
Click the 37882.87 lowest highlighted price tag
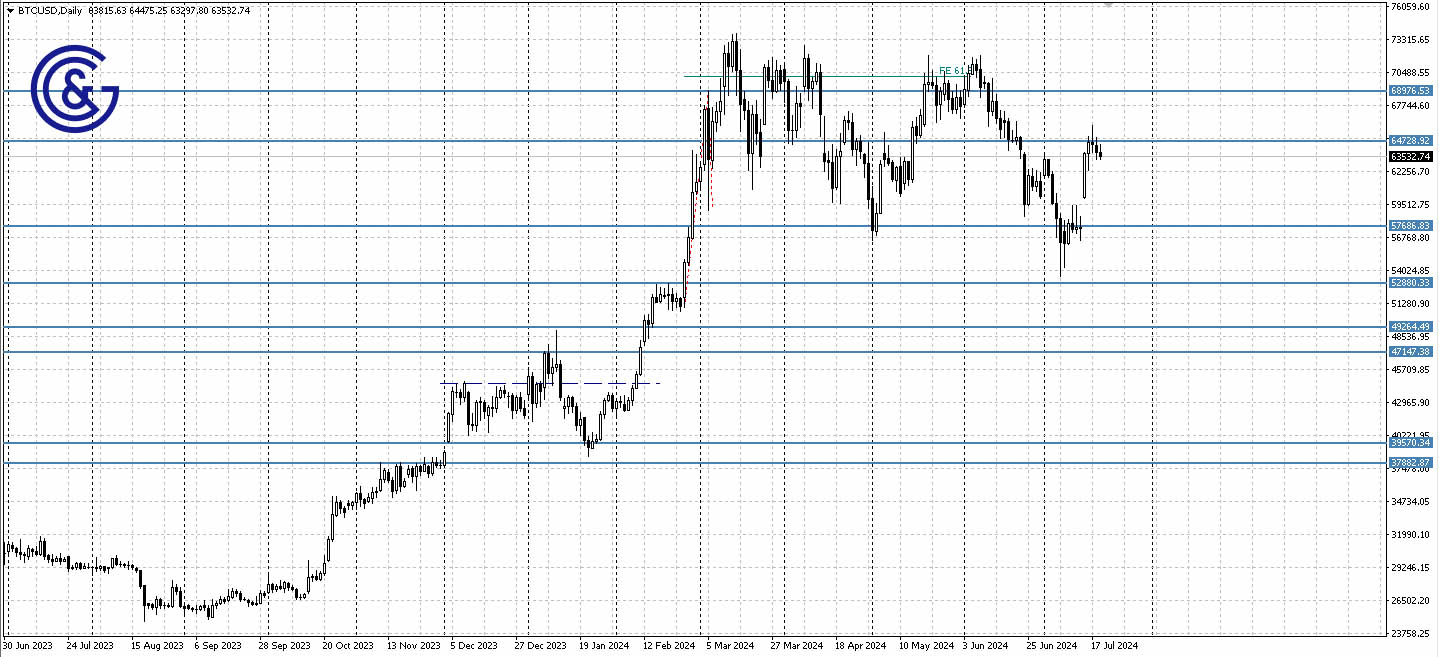(1412, 460)
